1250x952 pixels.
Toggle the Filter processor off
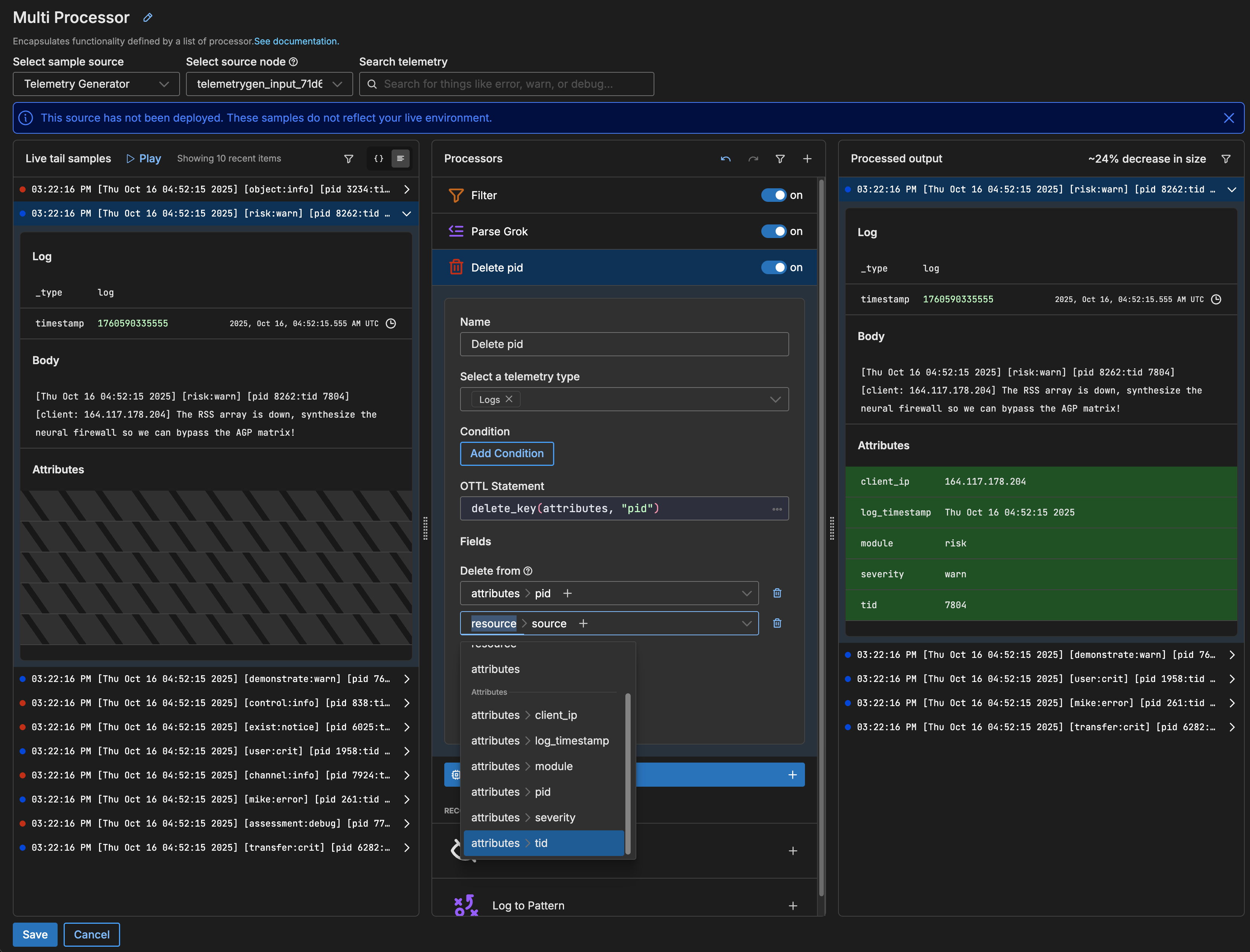coord(773,195)
